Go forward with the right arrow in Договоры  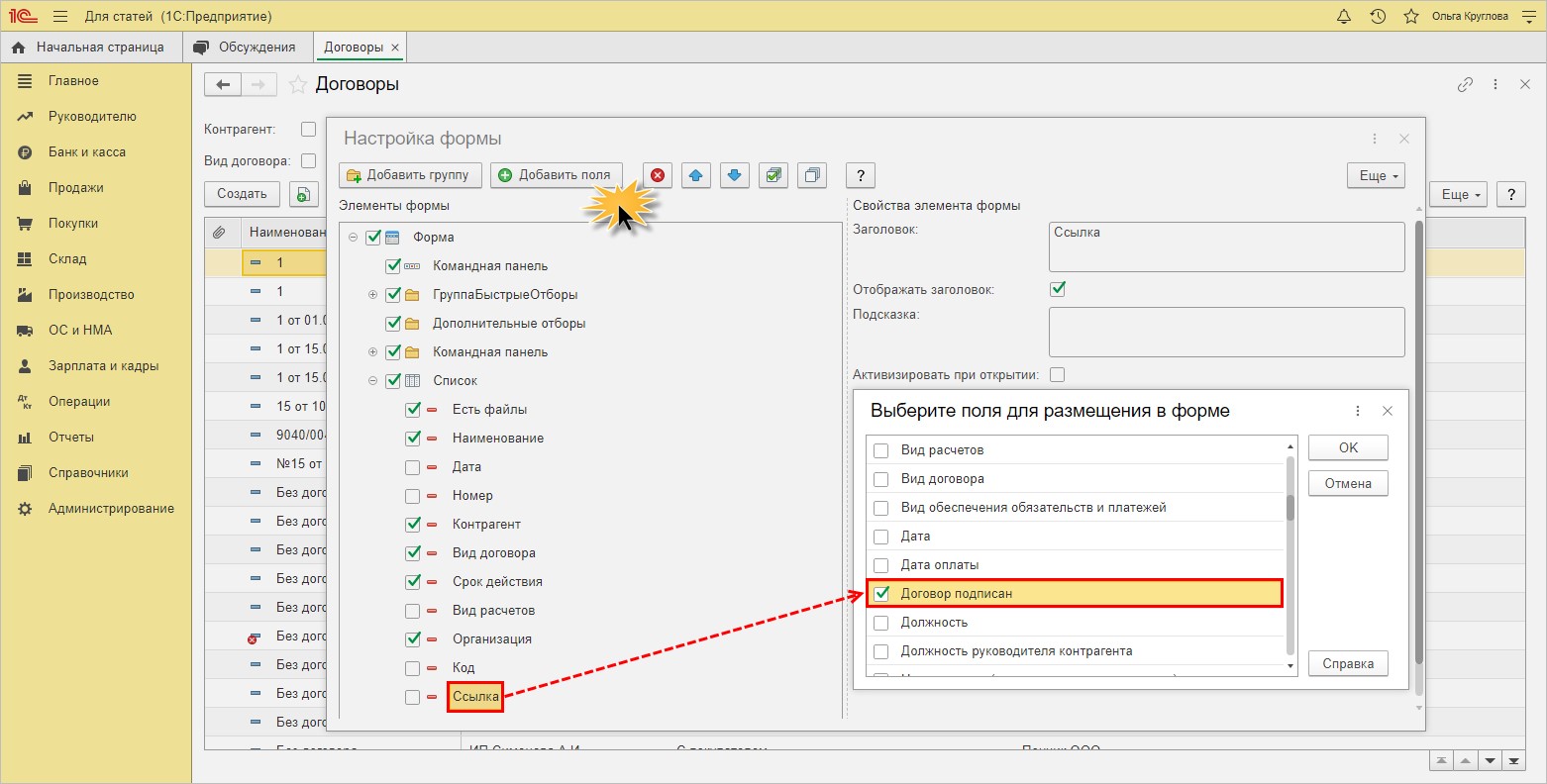click(259, 85)
